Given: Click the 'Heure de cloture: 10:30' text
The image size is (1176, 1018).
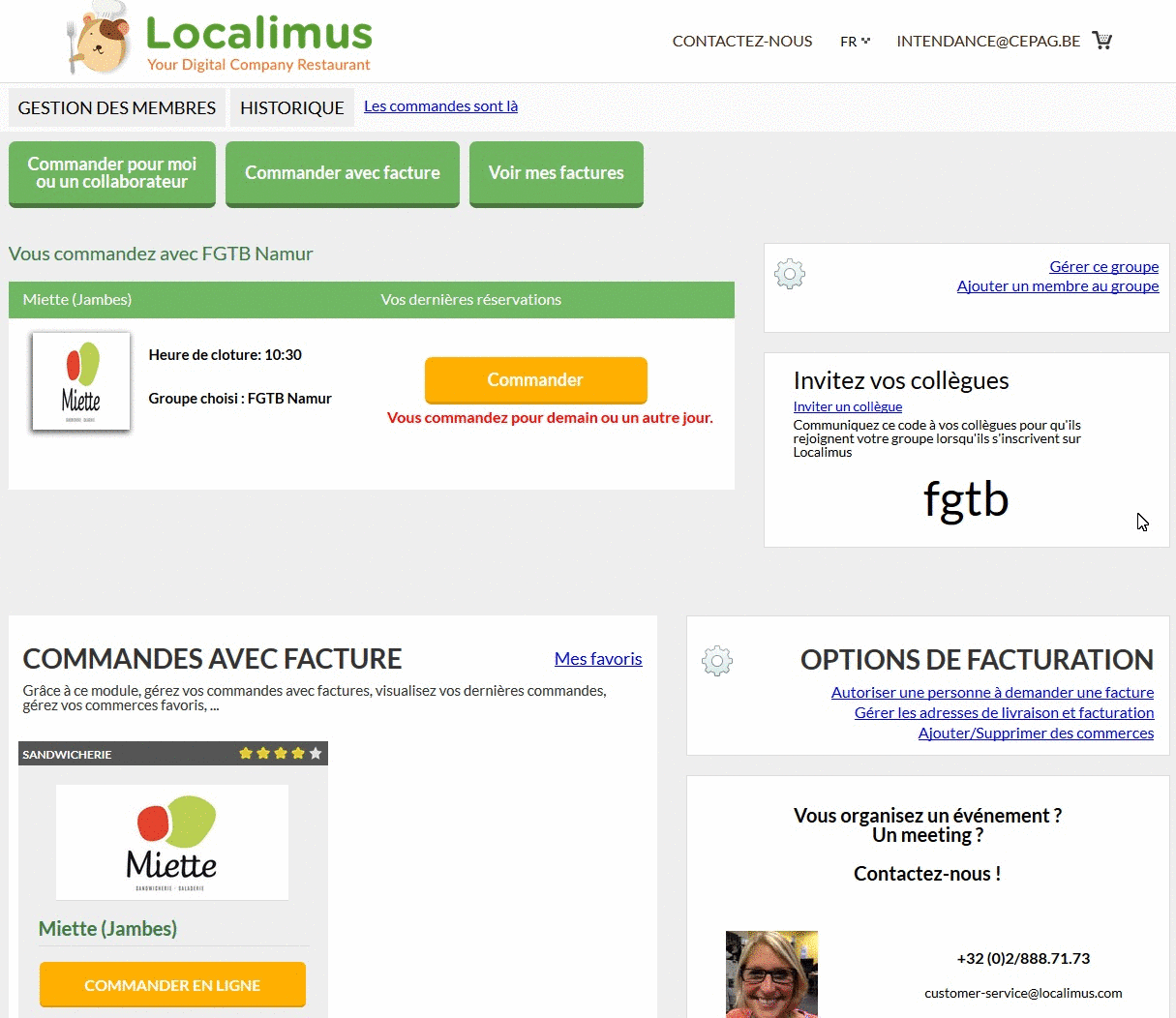Looking at the screenshot, I should [225, 355].
